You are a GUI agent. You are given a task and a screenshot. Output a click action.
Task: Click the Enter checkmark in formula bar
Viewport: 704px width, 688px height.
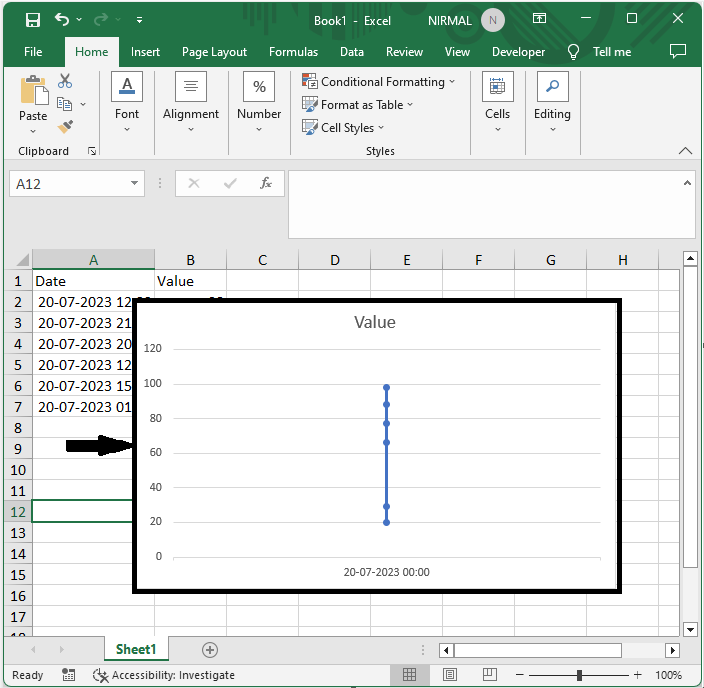click(x=230, y=183)
